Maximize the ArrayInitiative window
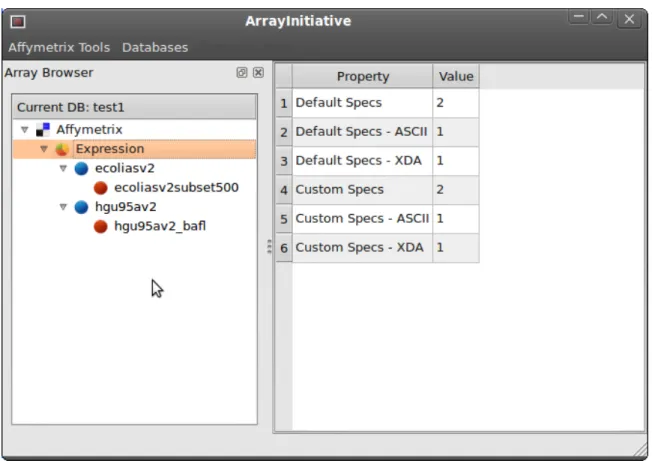 click(x=602, y=17)
